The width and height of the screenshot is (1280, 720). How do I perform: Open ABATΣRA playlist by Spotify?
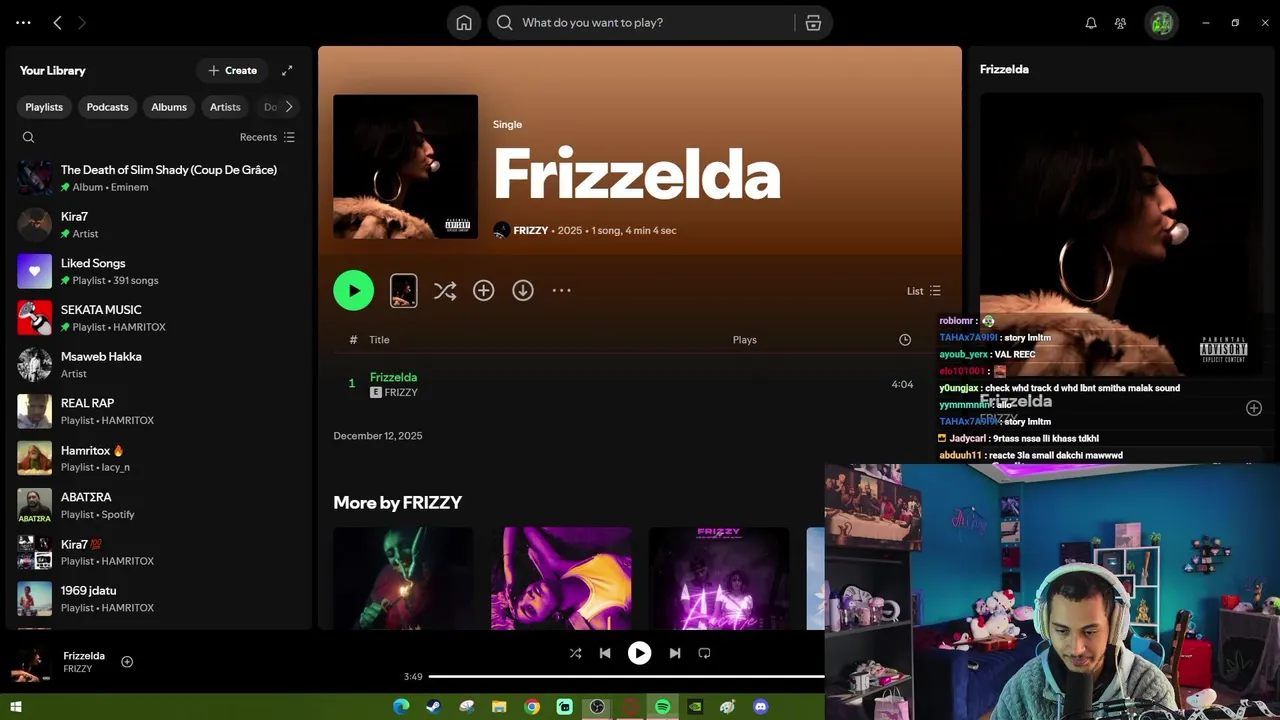tap(160, 505)
